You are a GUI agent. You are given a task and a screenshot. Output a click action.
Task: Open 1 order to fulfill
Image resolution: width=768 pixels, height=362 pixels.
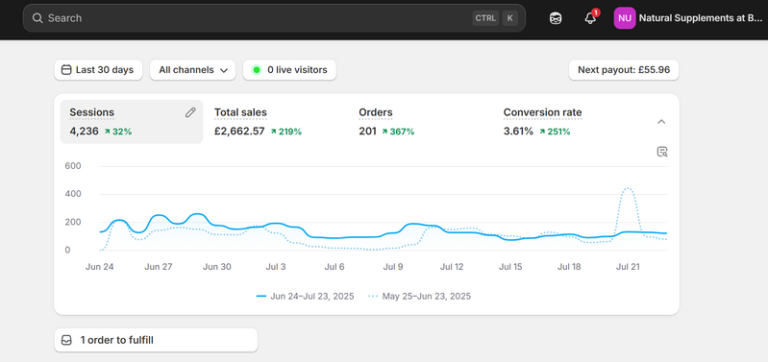[156, 340]
